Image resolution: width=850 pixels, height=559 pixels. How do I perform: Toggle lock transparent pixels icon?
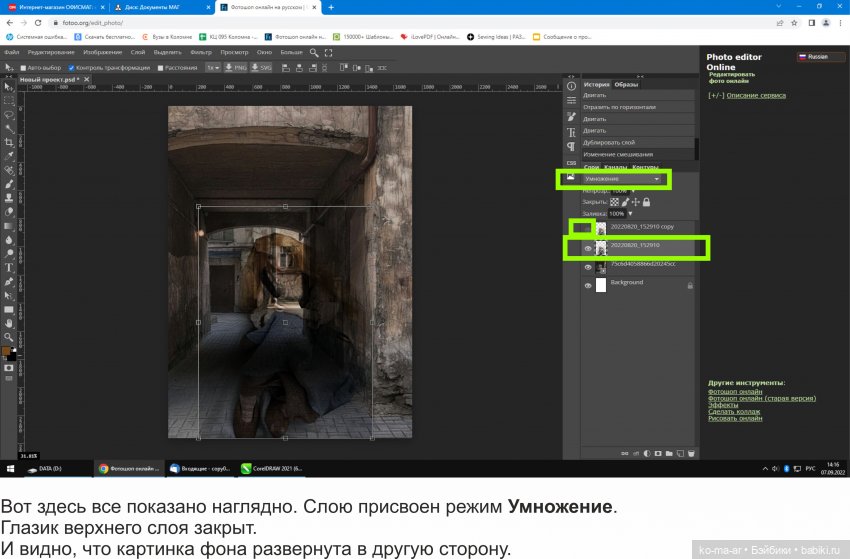point(614,202)
